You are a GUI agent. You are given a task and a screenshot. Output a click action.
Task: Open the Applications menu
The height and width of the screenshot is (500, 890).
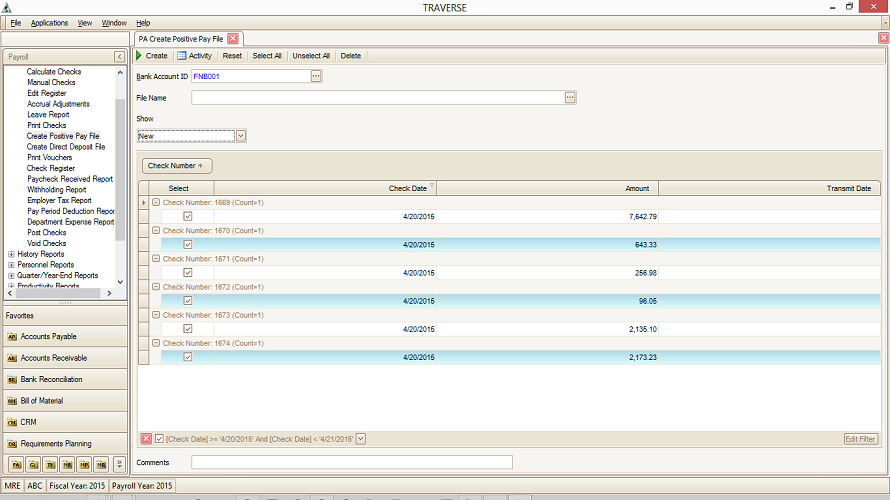[x=49, y=22]
